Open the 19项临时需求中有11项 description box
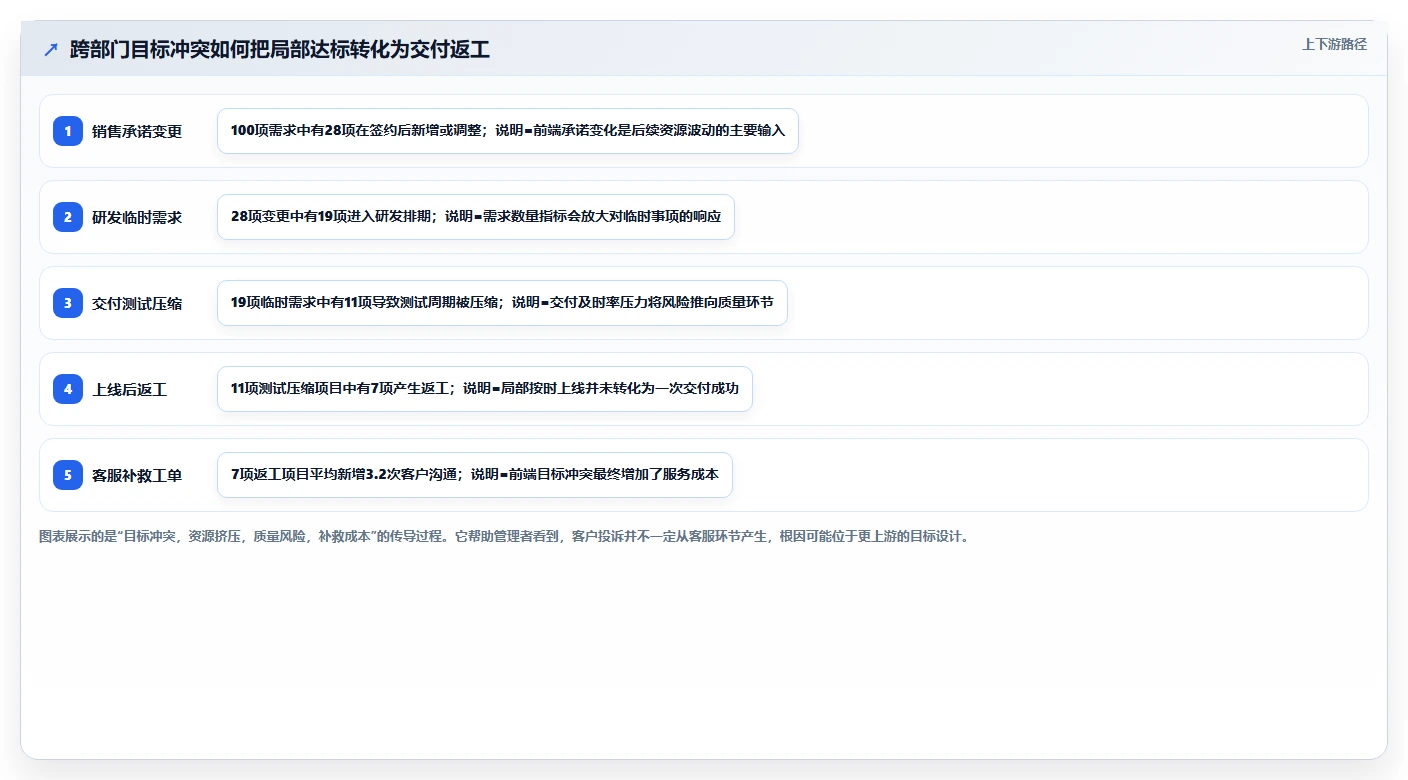The height and width of the screenshot is (780, 1408). pos(502,303)
